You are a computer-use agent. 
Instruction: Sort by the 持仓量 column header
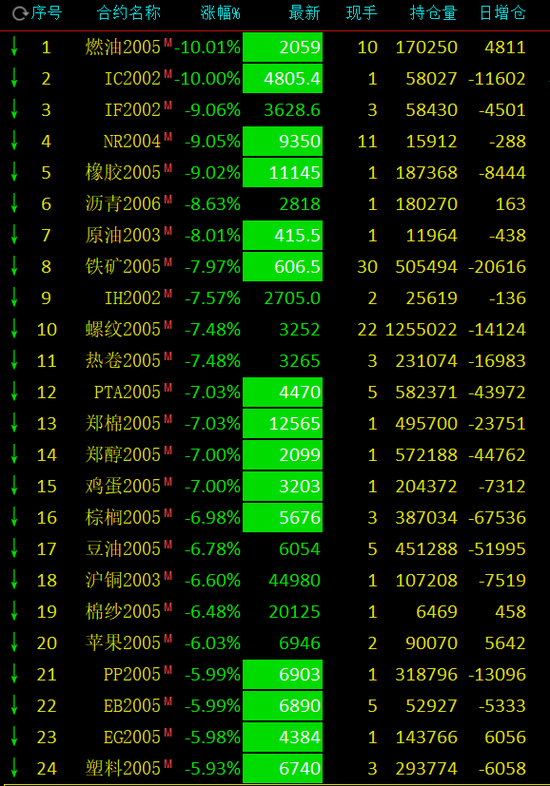pos(433,13)
